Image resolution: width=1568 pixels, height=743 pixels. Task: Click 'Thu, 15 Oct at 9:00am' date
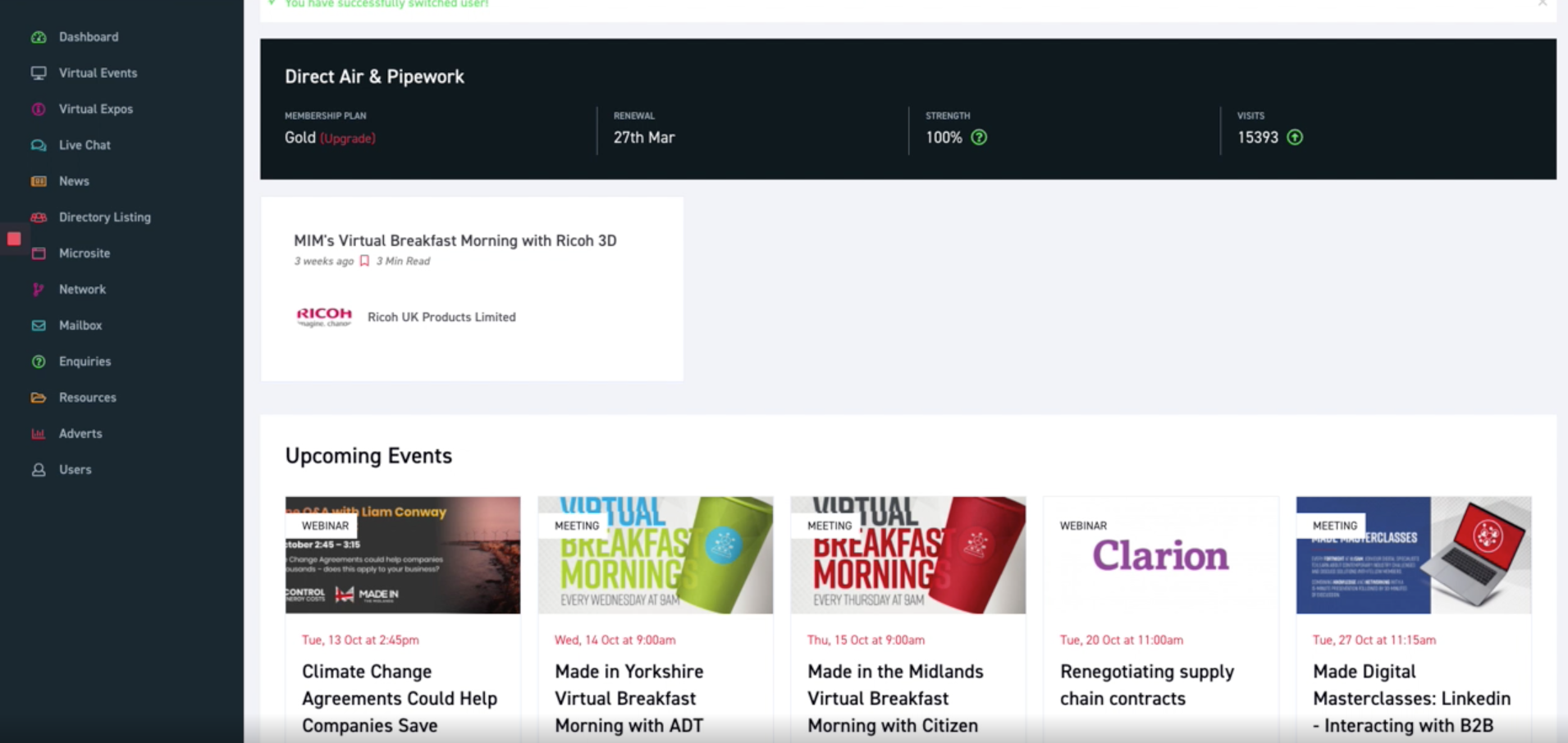(x=866, y=640)
